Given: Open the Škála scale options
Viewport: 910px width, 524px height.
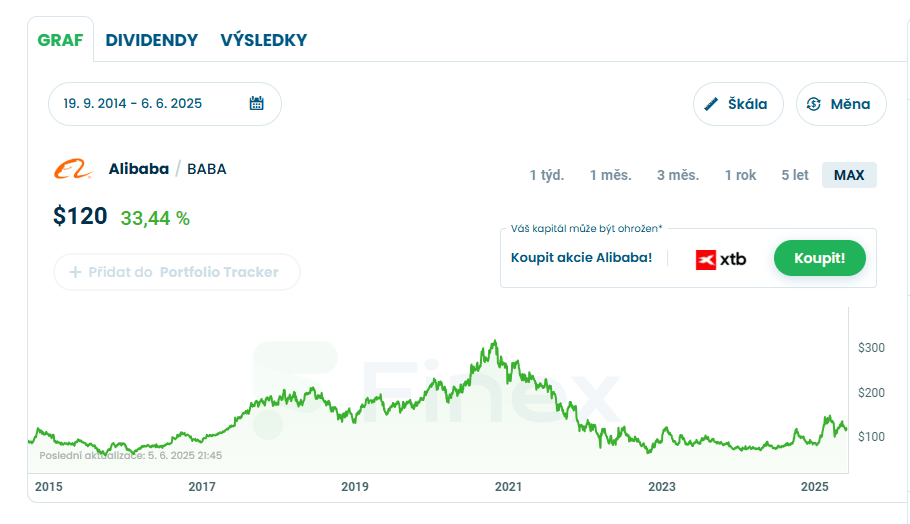Looking at the screenshot, I should click(738, 104).
